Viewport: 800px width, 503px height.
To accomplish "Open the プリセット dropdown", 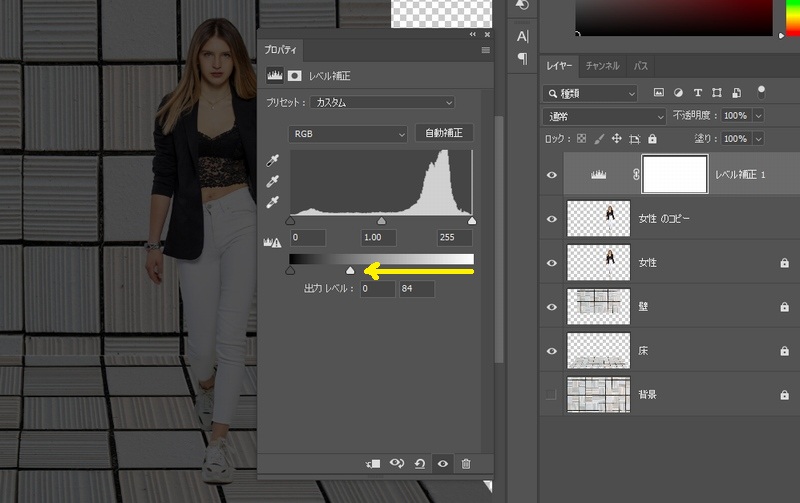I will click(383, 102).
